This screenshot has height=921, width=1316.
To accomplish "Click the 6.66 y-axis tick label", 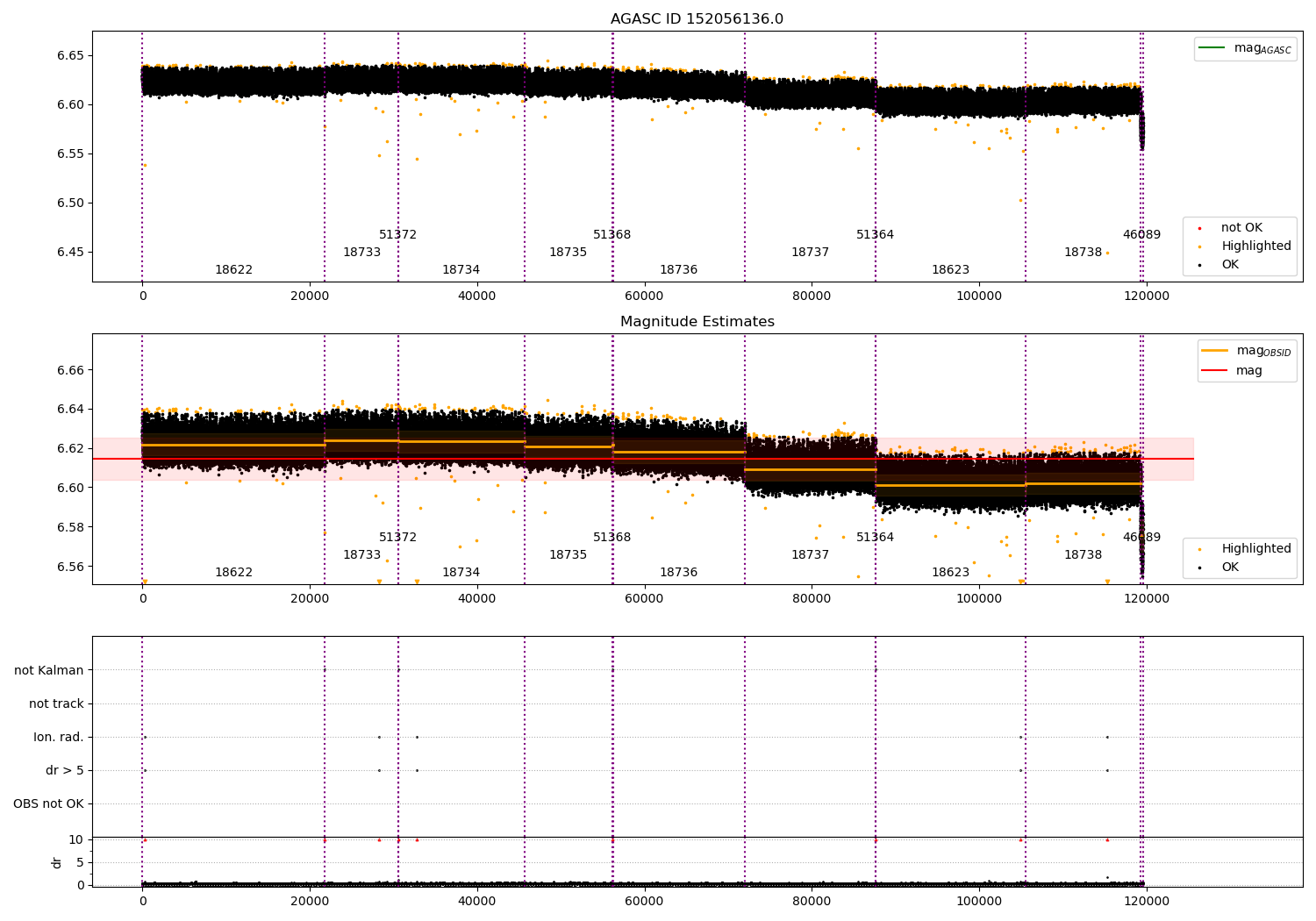I will 70,370.
